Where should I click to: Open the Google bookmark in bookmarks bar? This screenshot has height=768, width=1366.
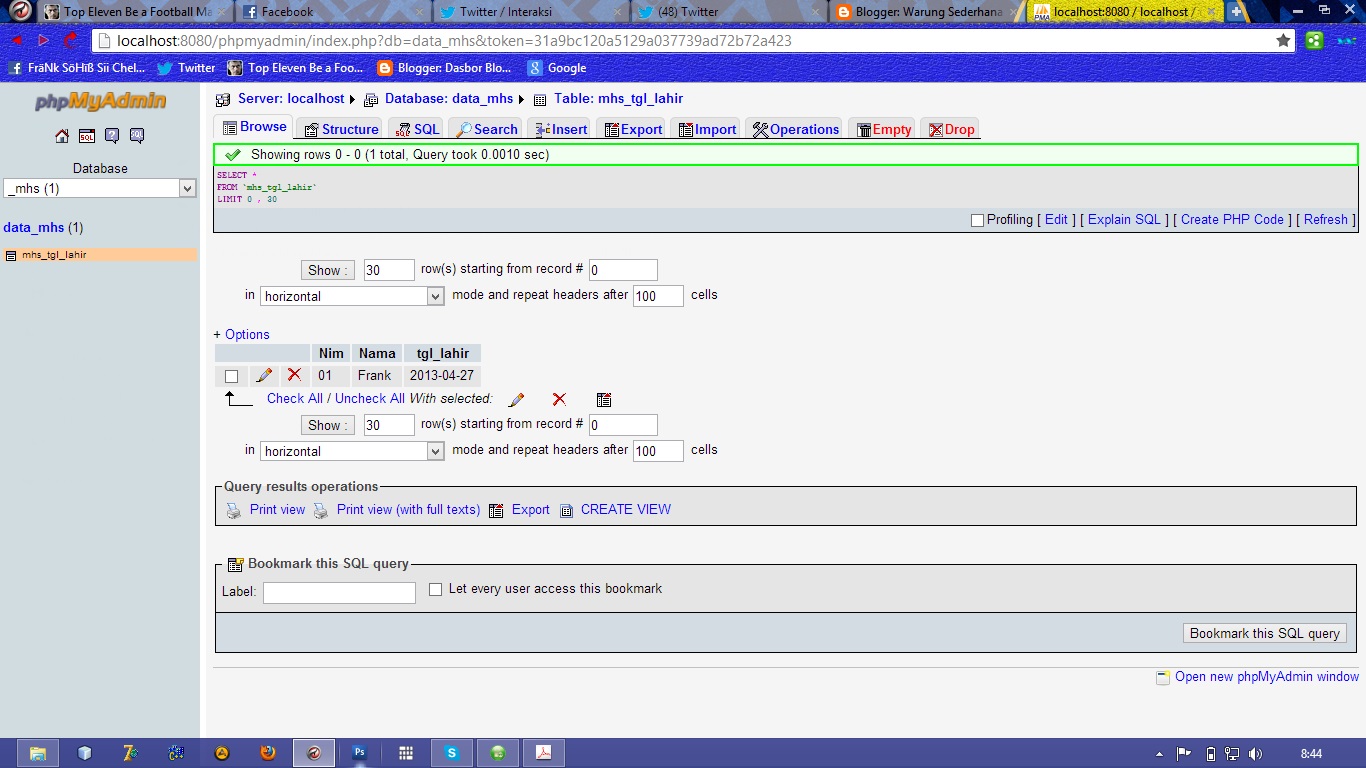tap(557, 68)
